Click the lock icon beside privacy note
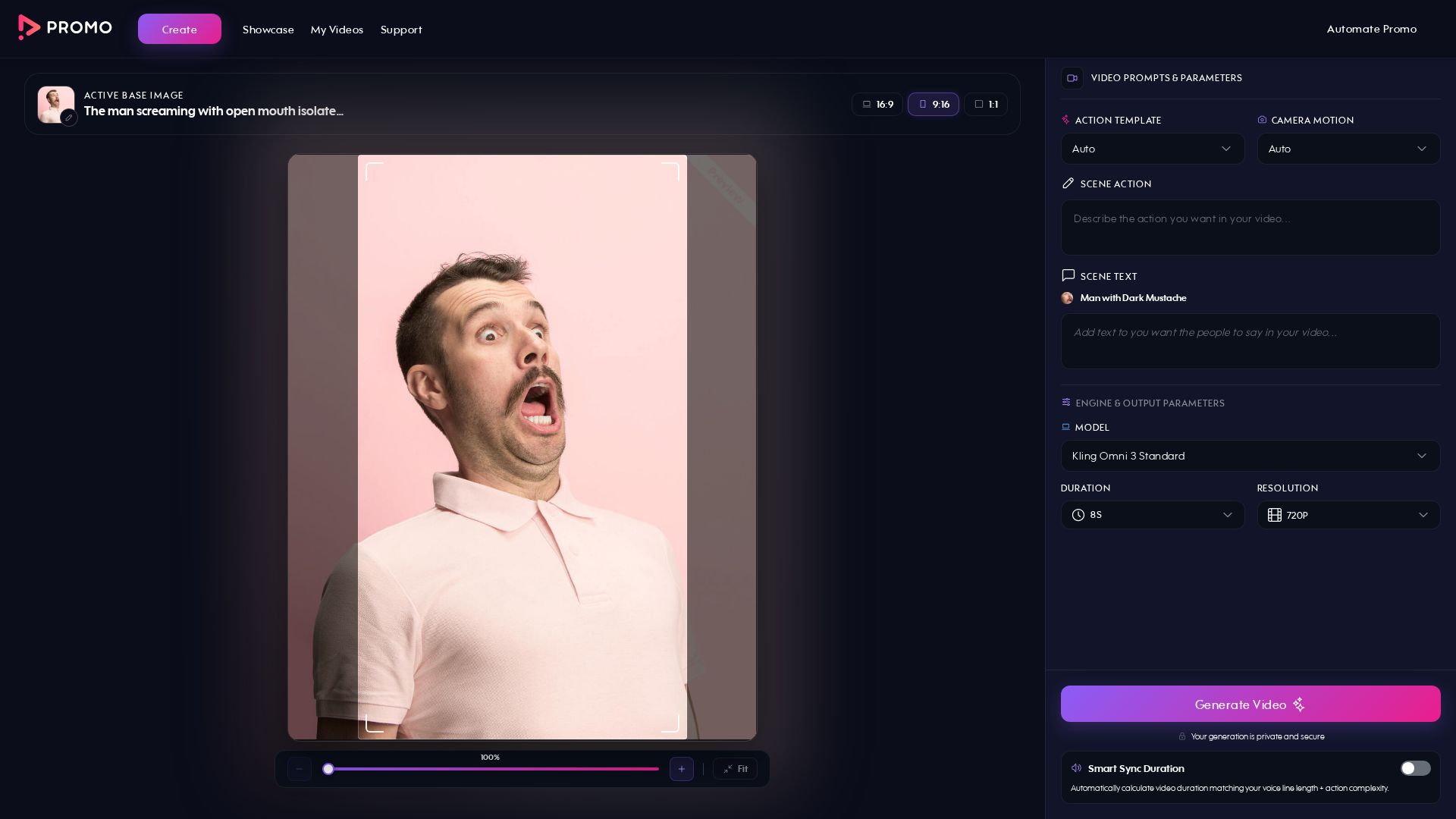 (x=1181, y=736)
